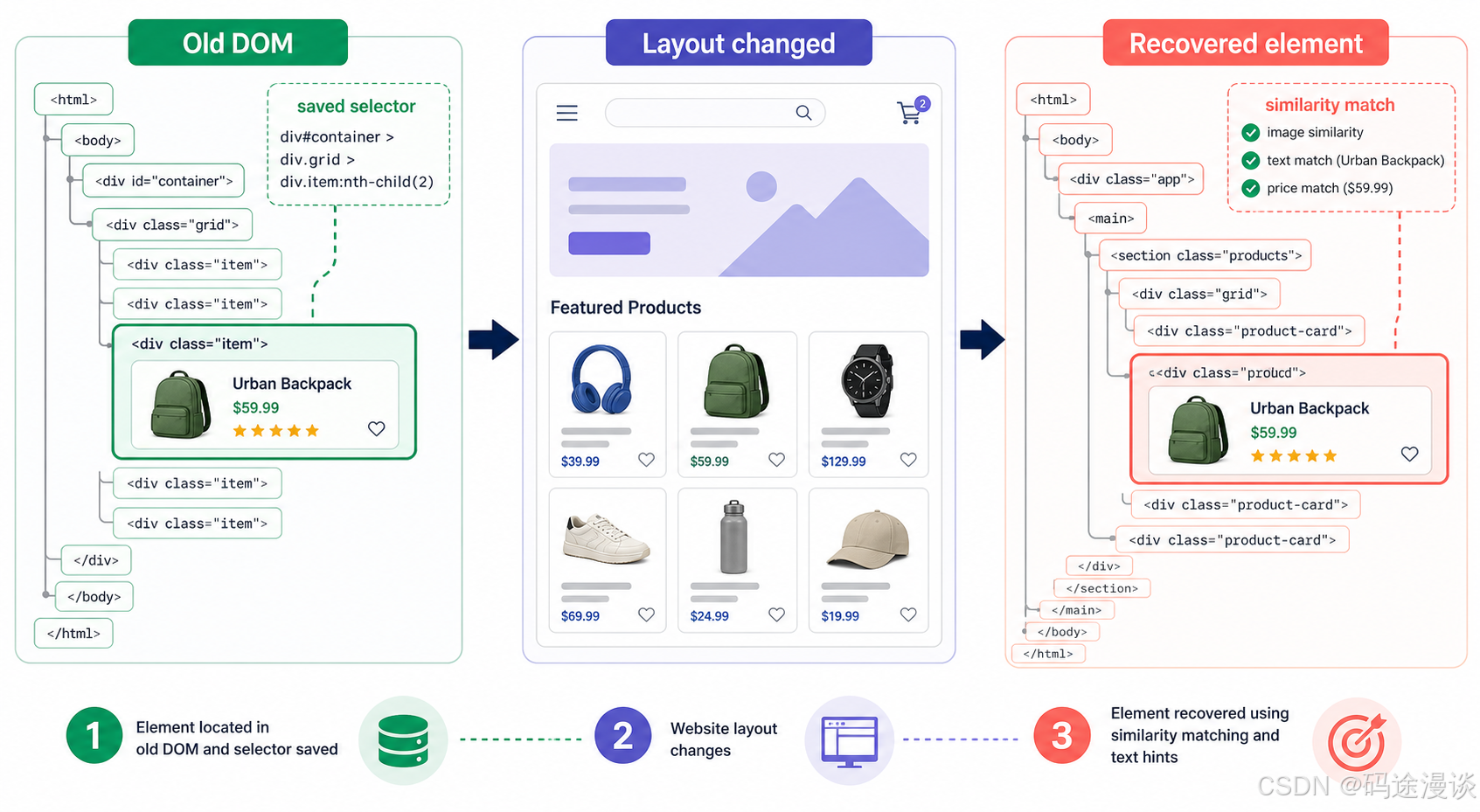Select the <div id="container"> node
The width and height of the screenshot is (1480, 812).
pos(163,181)
